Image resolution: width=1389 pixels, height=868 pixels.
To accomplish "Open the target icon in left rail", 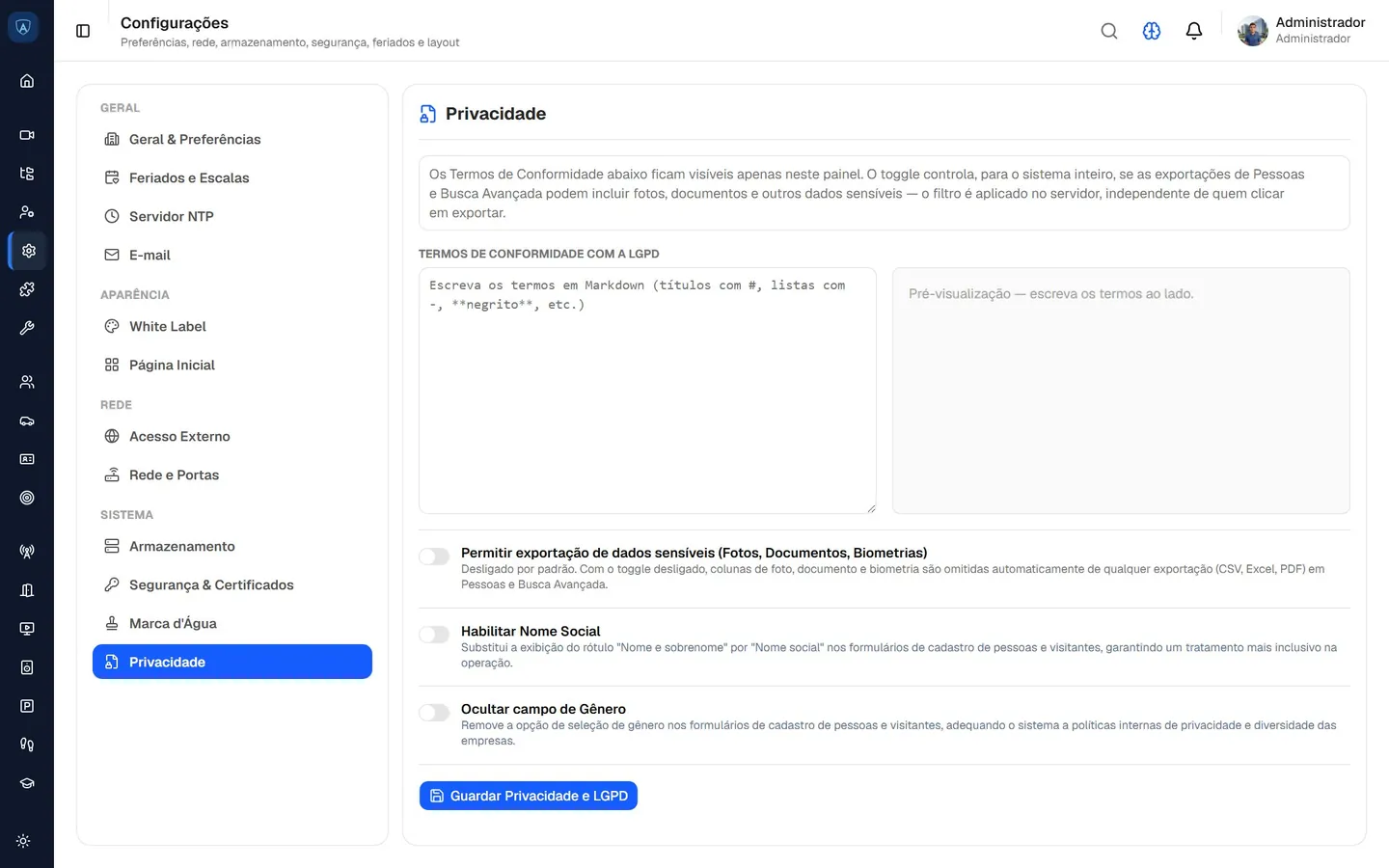I will click(27, 498).
